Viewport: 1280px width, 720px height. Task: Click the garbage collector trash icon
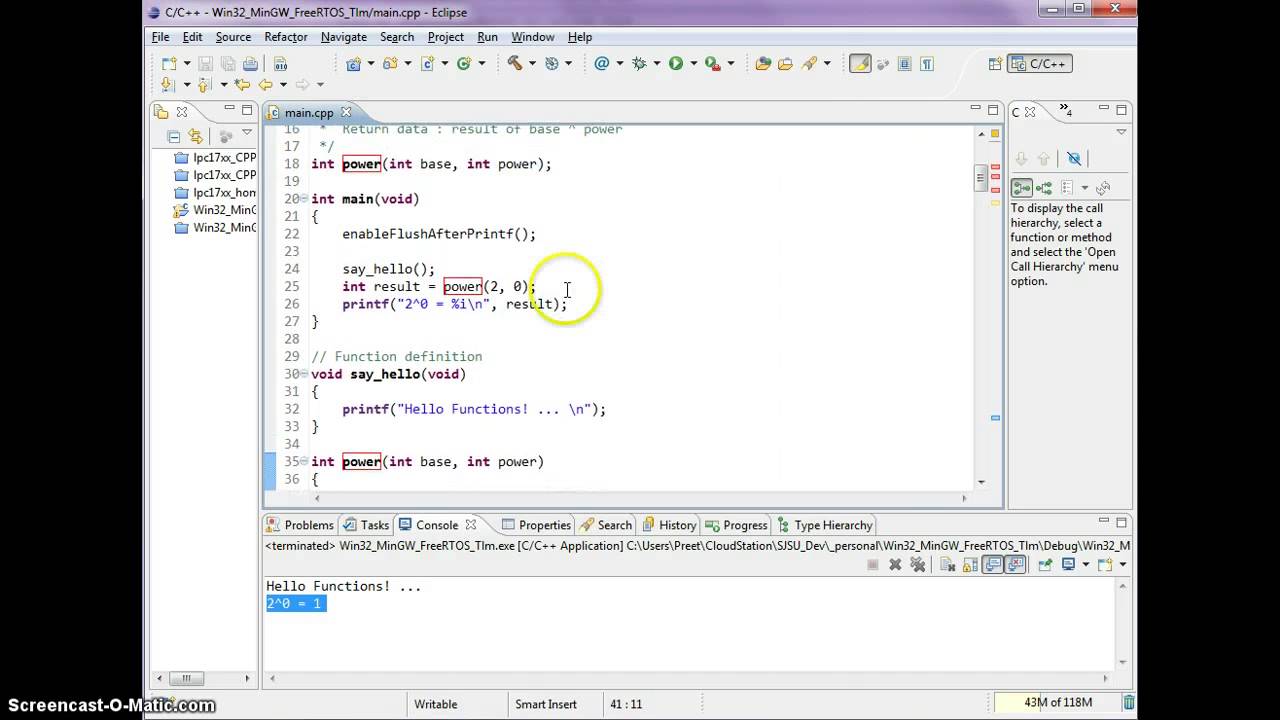click(x=1128, y=703)
